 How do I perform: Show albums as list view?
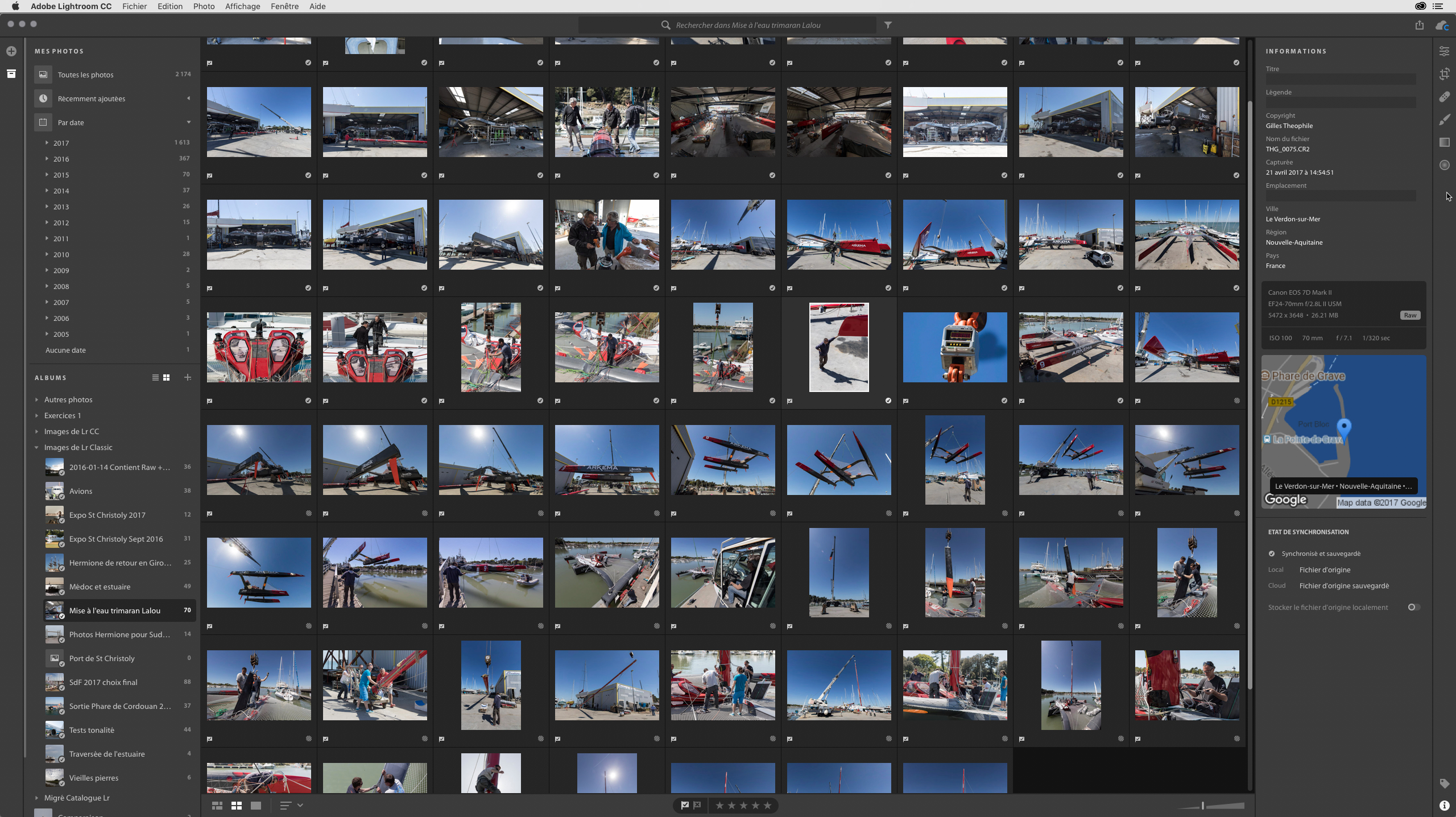click(x=155, y=377)
